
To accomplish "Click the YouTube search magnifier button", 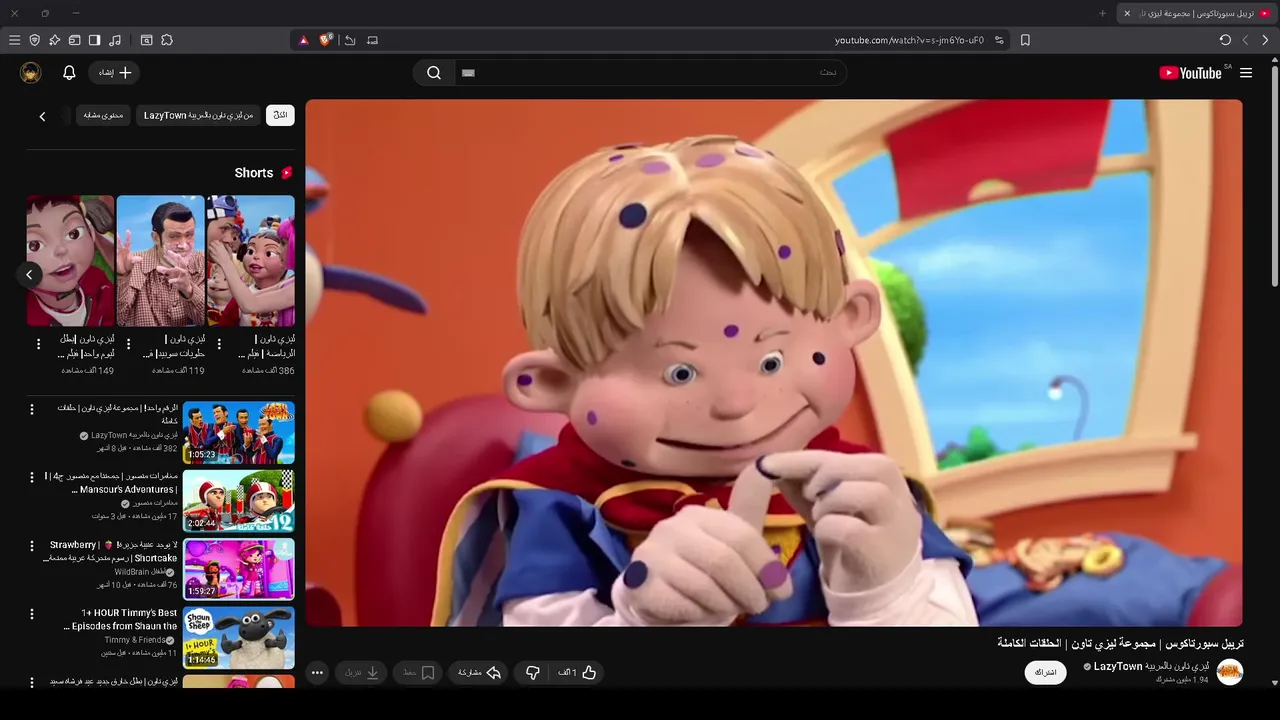I will coord(434,72).
